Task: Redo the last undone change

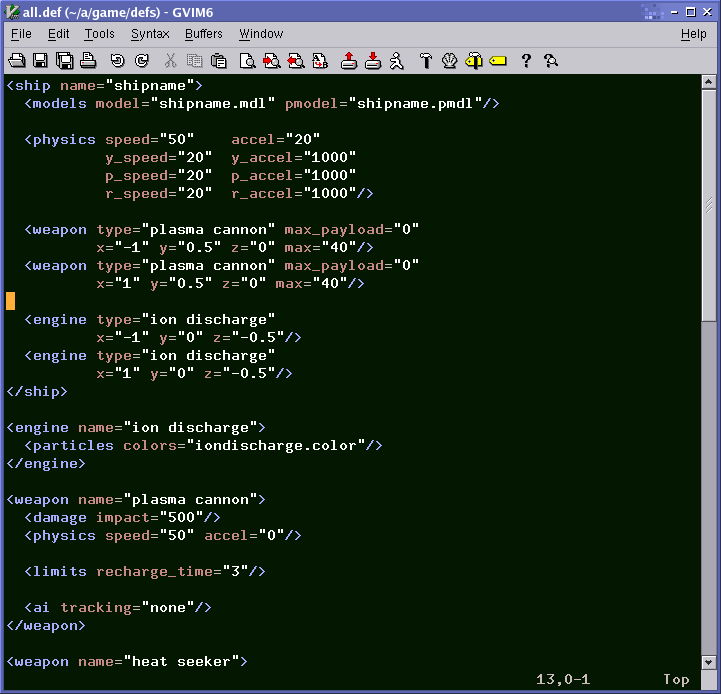Action: (142, 61)
